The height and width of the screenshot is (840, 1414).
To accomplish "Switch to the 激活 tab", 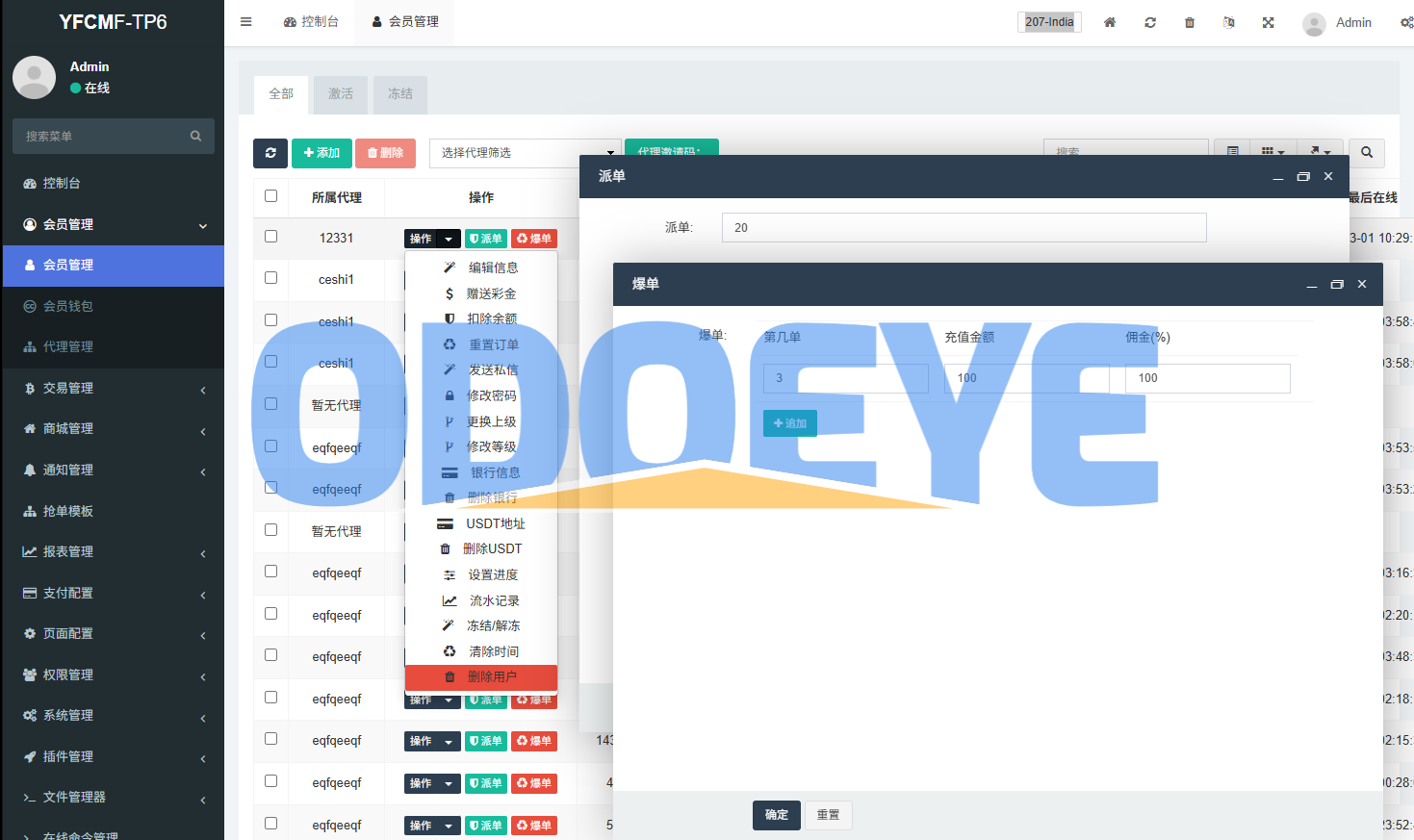I will point(341,94).
